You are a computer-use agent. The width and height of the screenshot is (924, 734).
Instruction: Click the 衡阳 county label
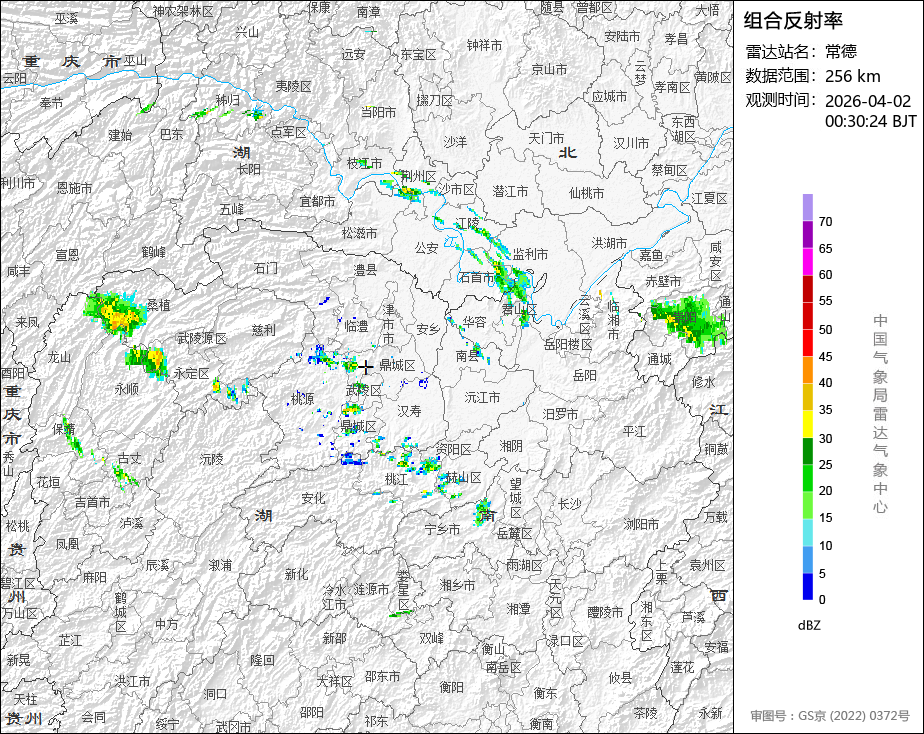451,687
